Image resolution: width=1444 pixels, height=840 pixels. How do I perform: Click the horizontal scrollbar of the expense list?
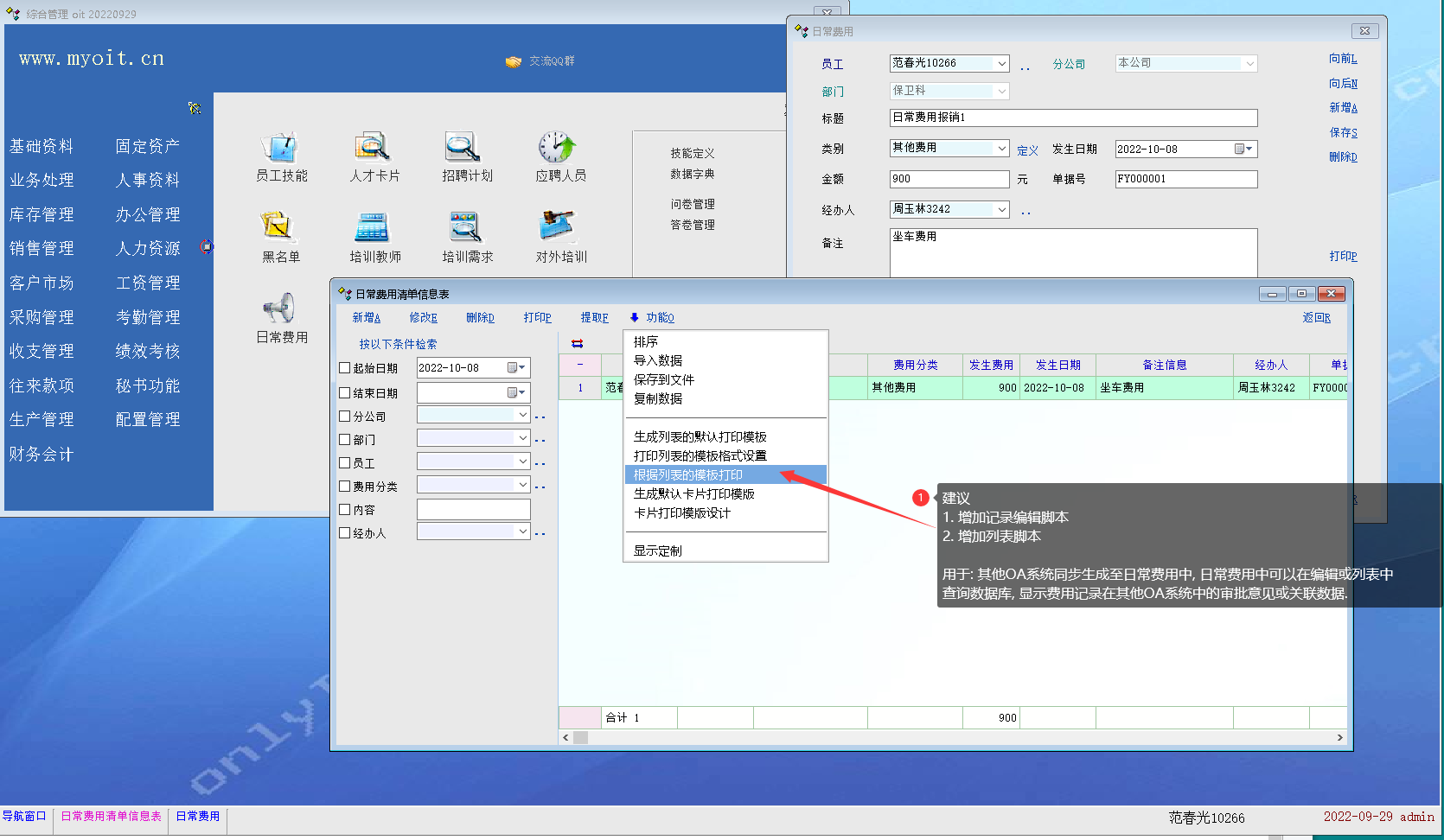(951, 737)
